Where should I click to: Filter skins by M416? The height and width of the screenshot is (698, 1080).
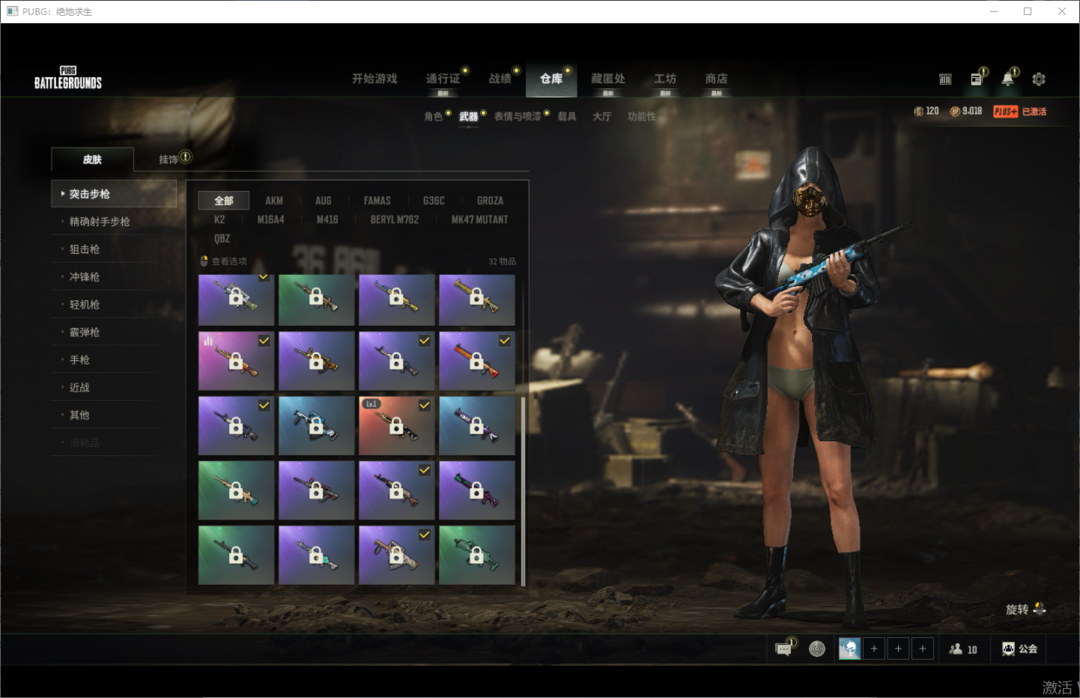(327, 220)
